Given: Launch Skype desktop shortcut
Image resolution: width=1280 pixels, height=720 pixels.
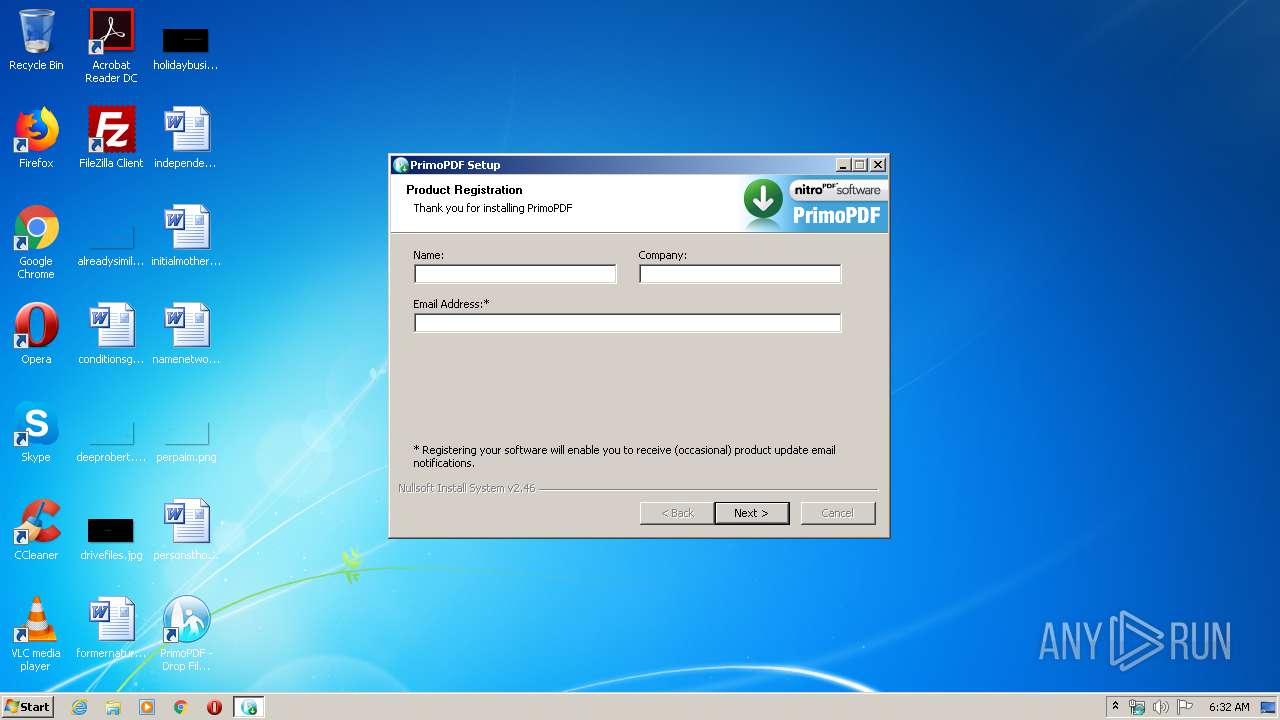Looking at the screenshot, I should [36, 432].
